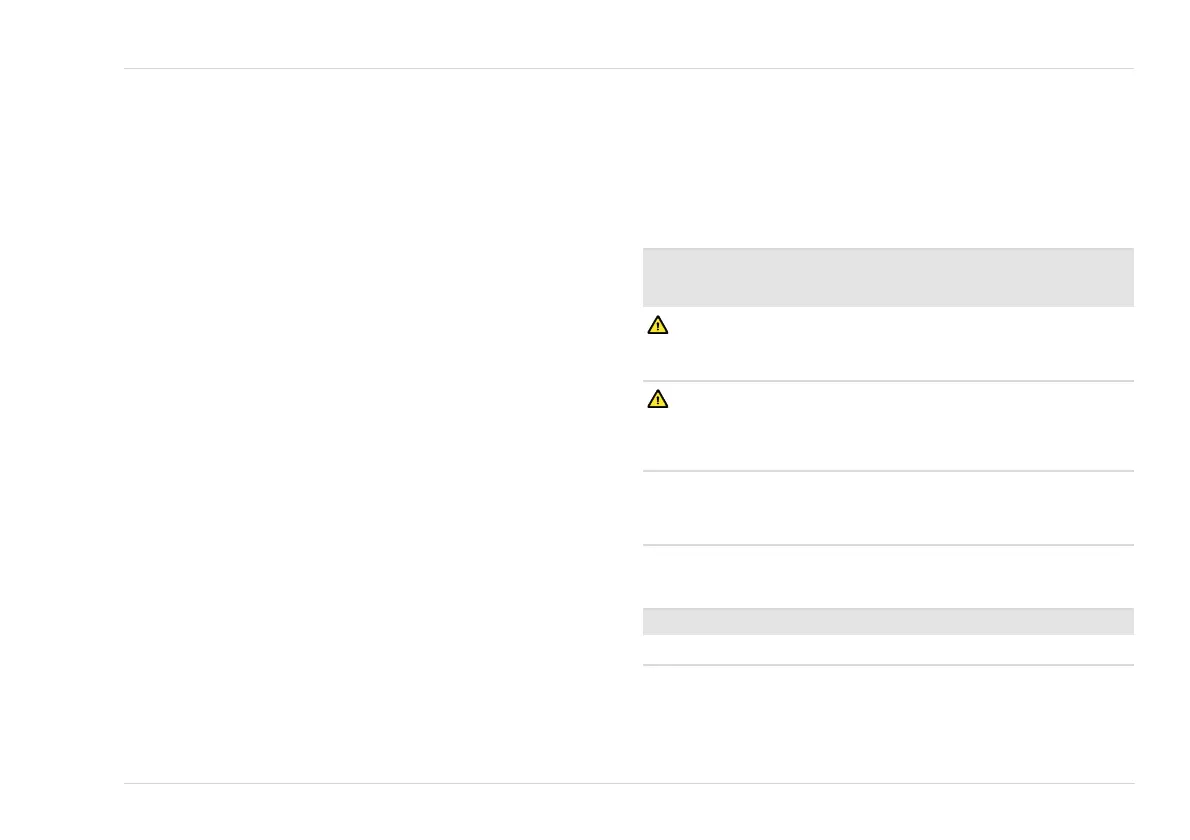Click the horizontal rule at the page top

pos(628,69)
